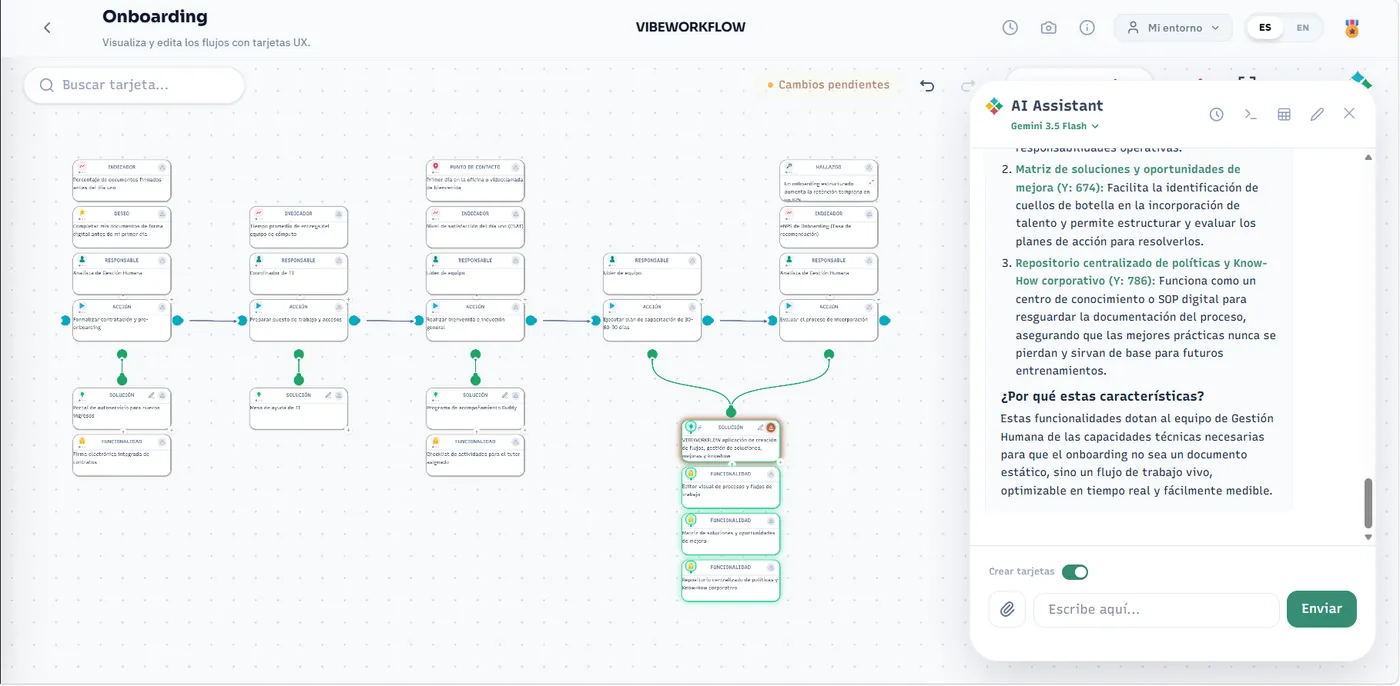Click plus handle beside Preparar puesto action card
The width and height of the screenshot is (1400, 686).
pyautogui.click(x=348, y=297)
